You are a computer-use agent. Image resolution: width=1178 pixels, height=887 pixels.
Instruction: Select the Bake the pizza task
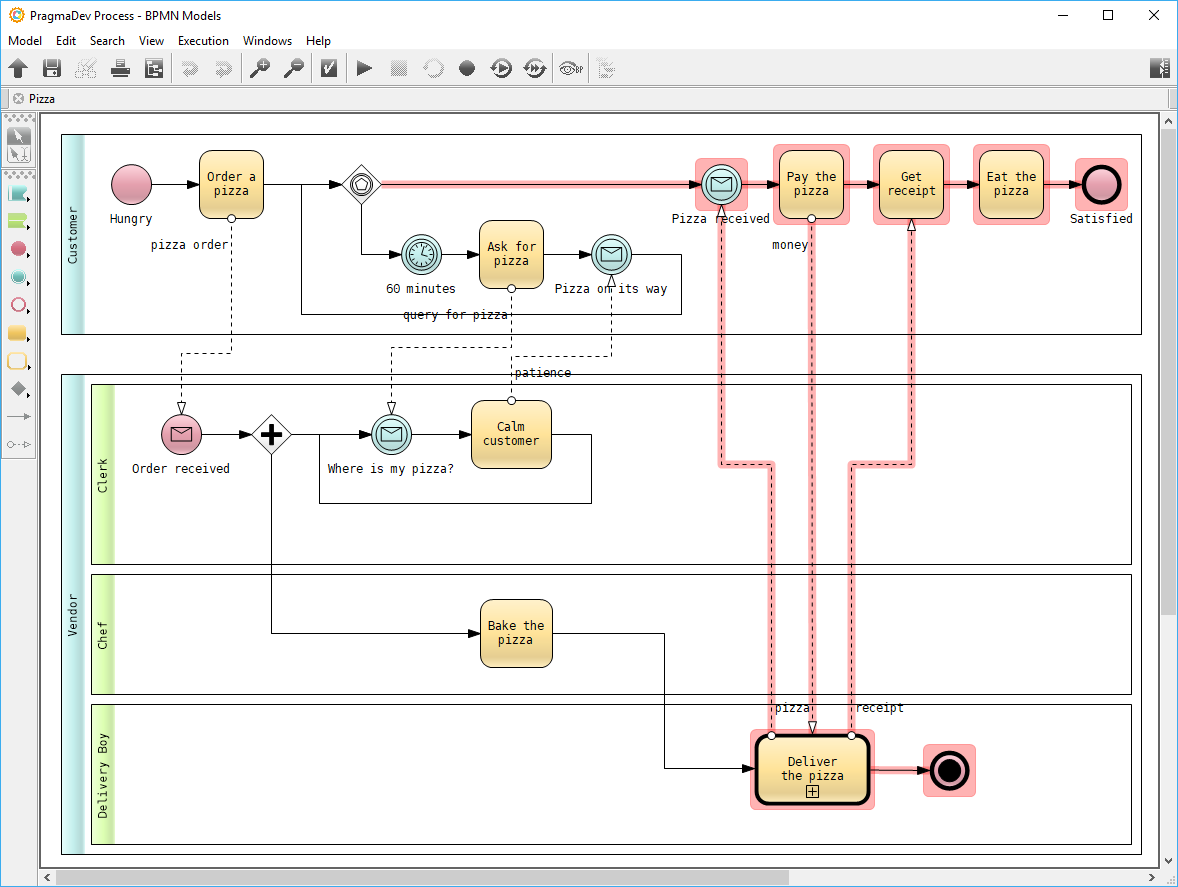(515, 633)
